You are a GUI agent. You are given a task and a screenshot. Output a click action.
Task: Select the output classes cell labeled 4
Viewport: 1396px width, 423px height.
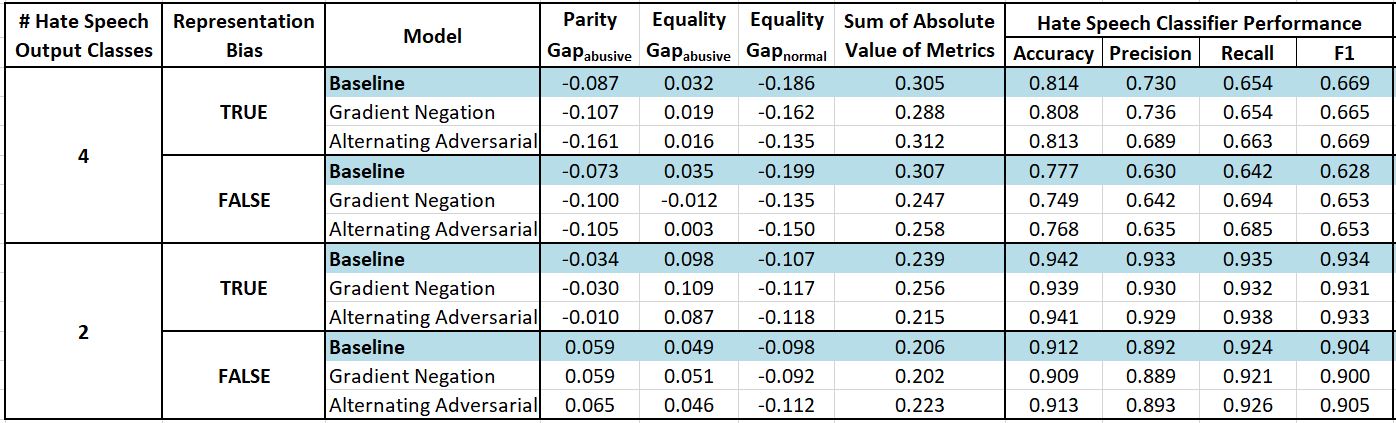click(83, 157)
